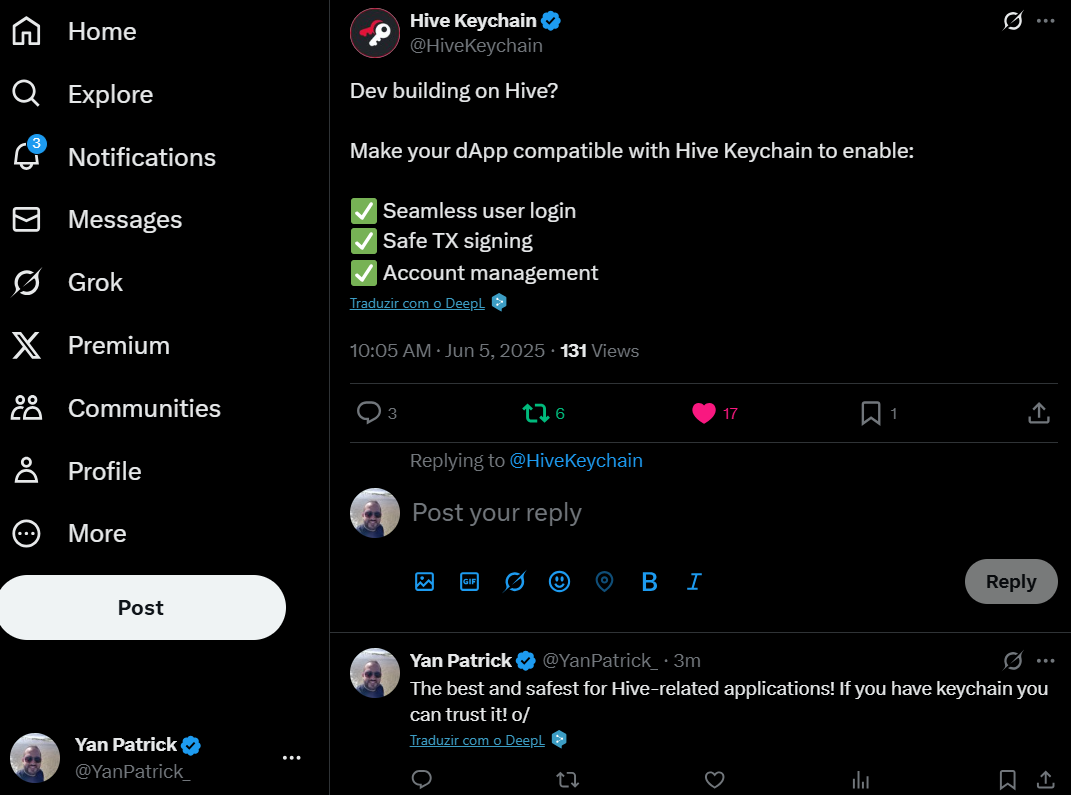Click the Reply button
Image resolution: width=1071 pixels, height=795 pixels.
tap(1011, 581)
